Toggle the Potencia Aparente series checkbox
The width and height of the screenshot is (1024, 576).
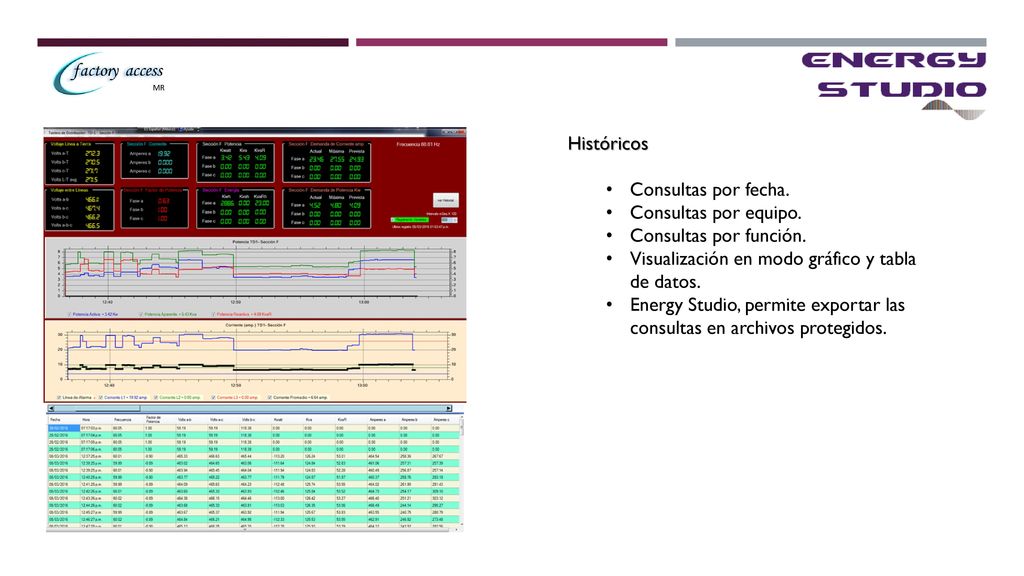point(140,314)
